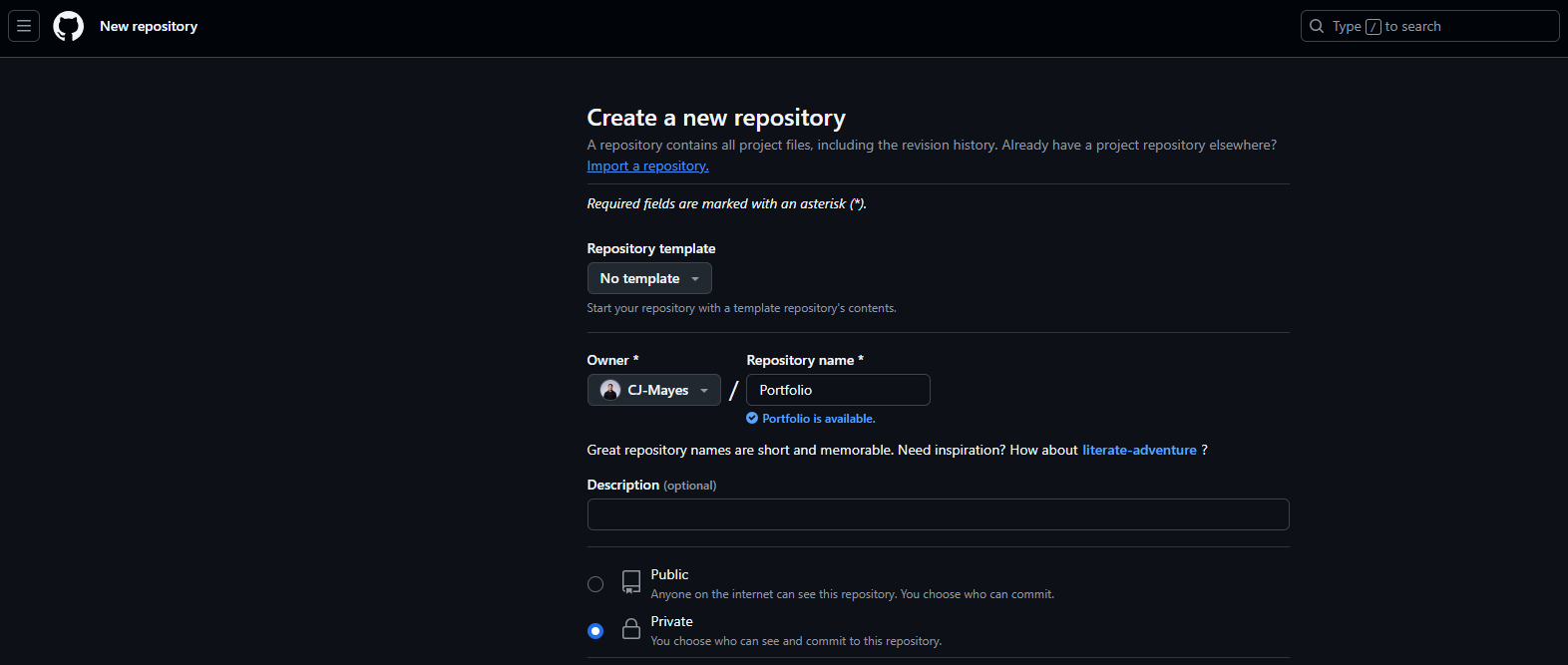Click the slash key hint in search
The width and height of the screenshot is (1568, 665).
(1373, 27)
